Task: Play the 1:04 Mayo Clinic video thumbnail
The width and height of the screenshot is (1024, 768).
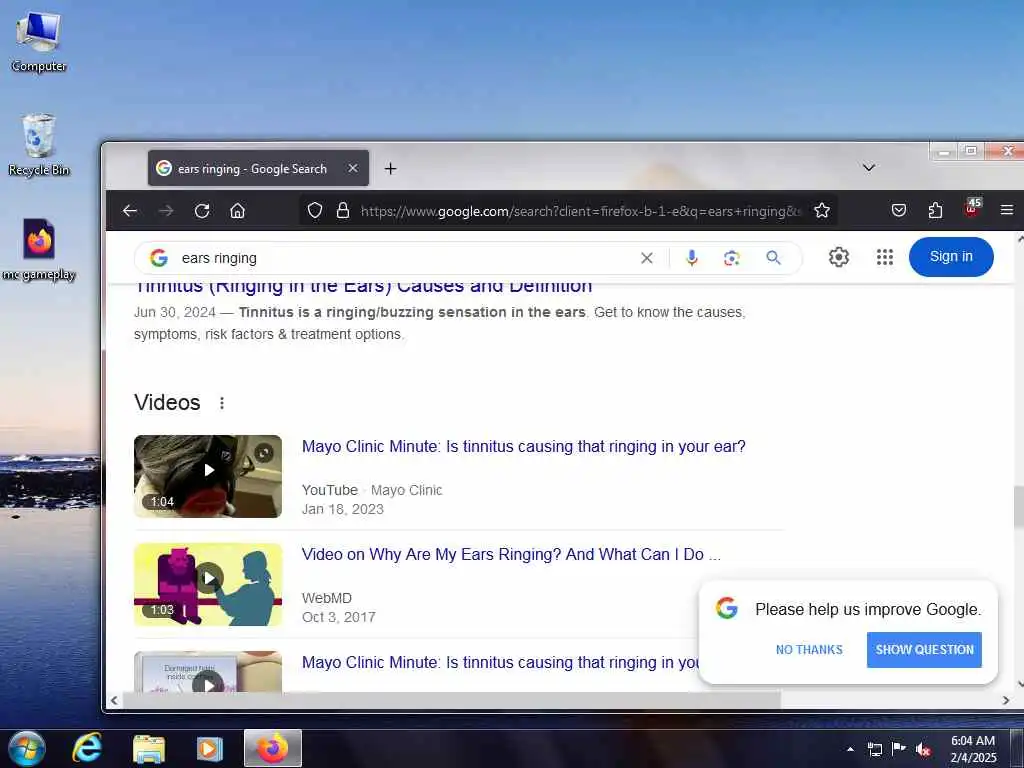Action: 208,477
